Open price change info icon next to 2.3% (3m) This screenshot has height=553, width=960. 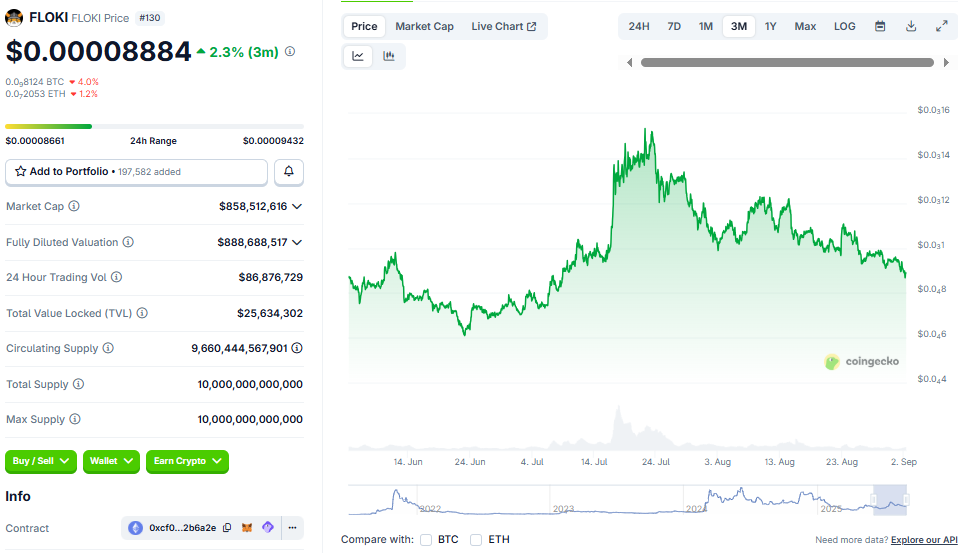[x=290, y=52]
